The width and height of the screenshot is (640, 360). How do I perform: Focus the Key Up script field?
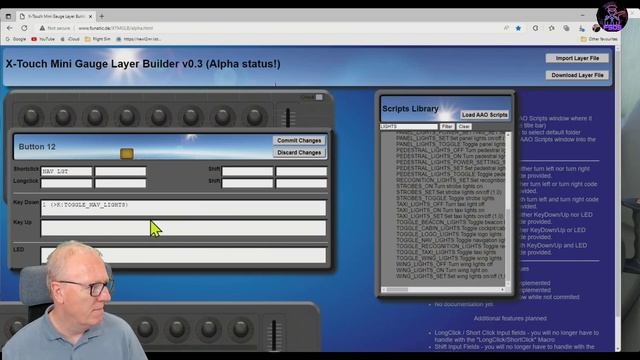[184, 228]
